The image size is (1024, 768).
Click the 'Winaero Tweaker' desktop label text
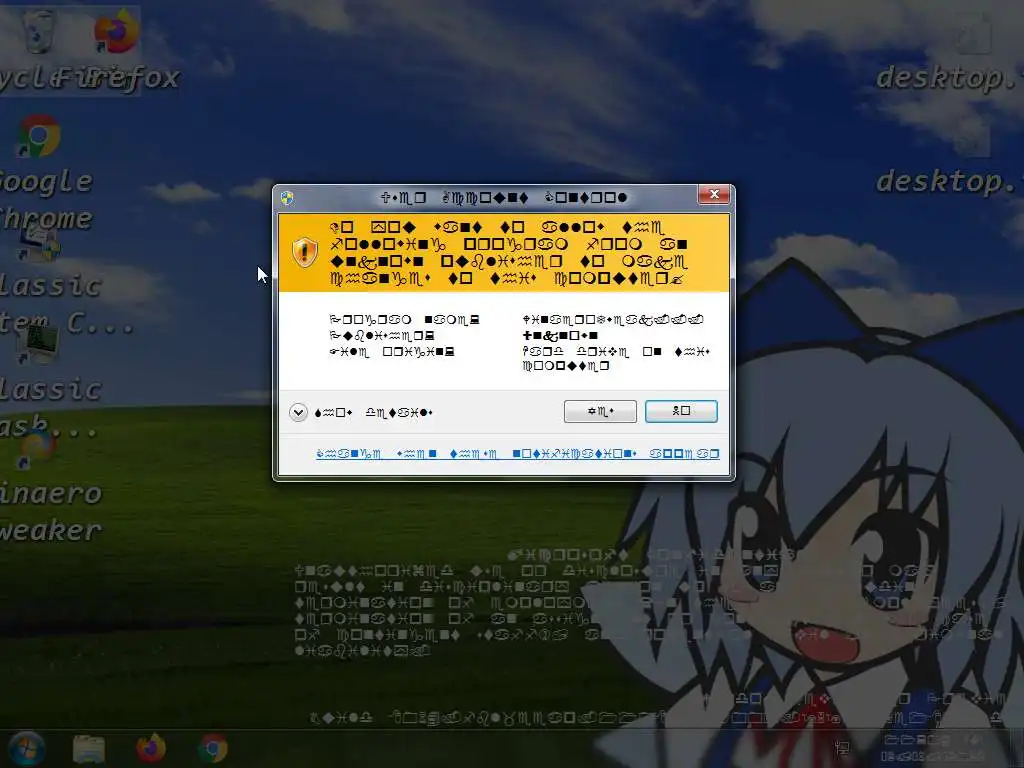(x=51, y=511)
